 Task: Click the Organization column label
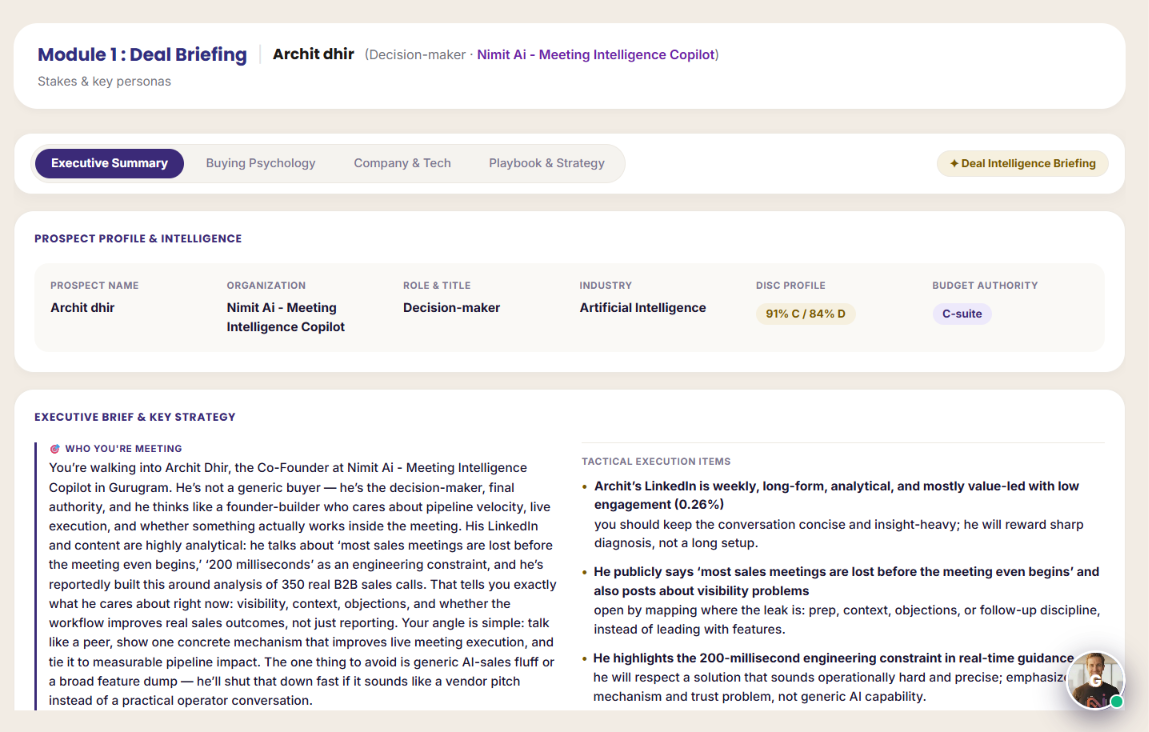tap(266, 286)
